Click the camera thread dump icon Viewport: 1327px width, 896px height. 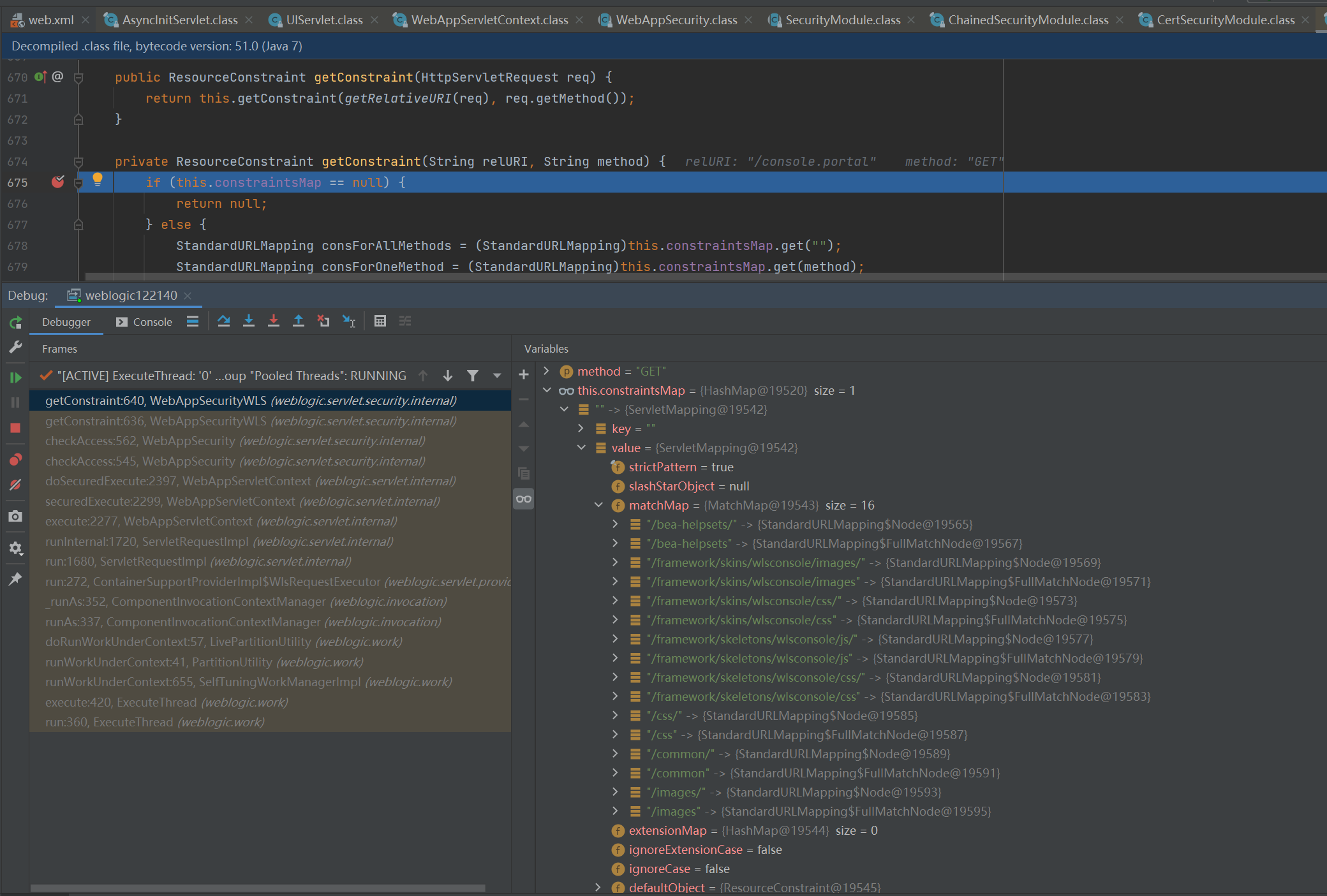(15, 516)
